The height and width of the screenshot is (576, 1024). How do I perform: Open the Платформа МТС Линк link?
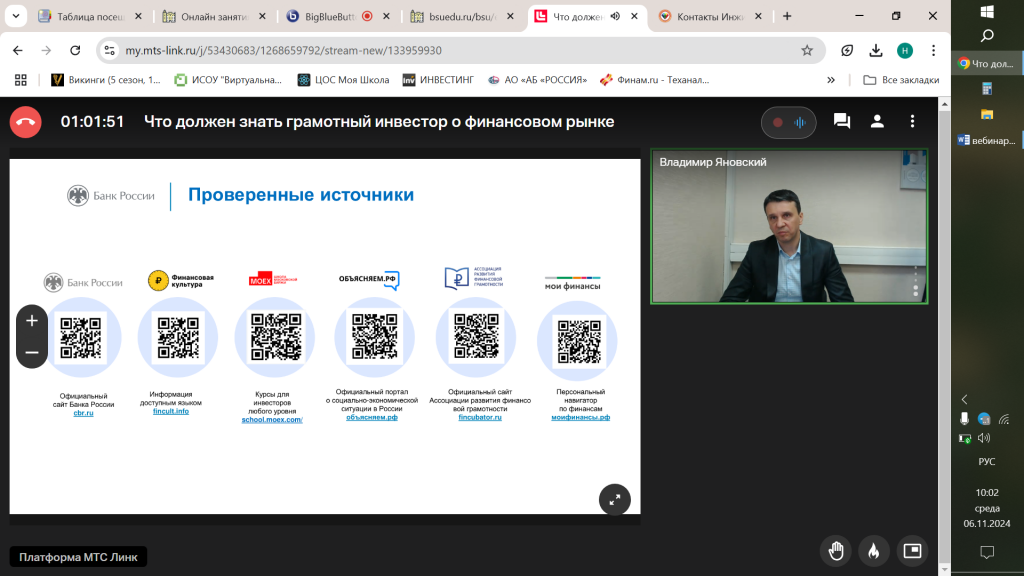[x=78, y=557]
